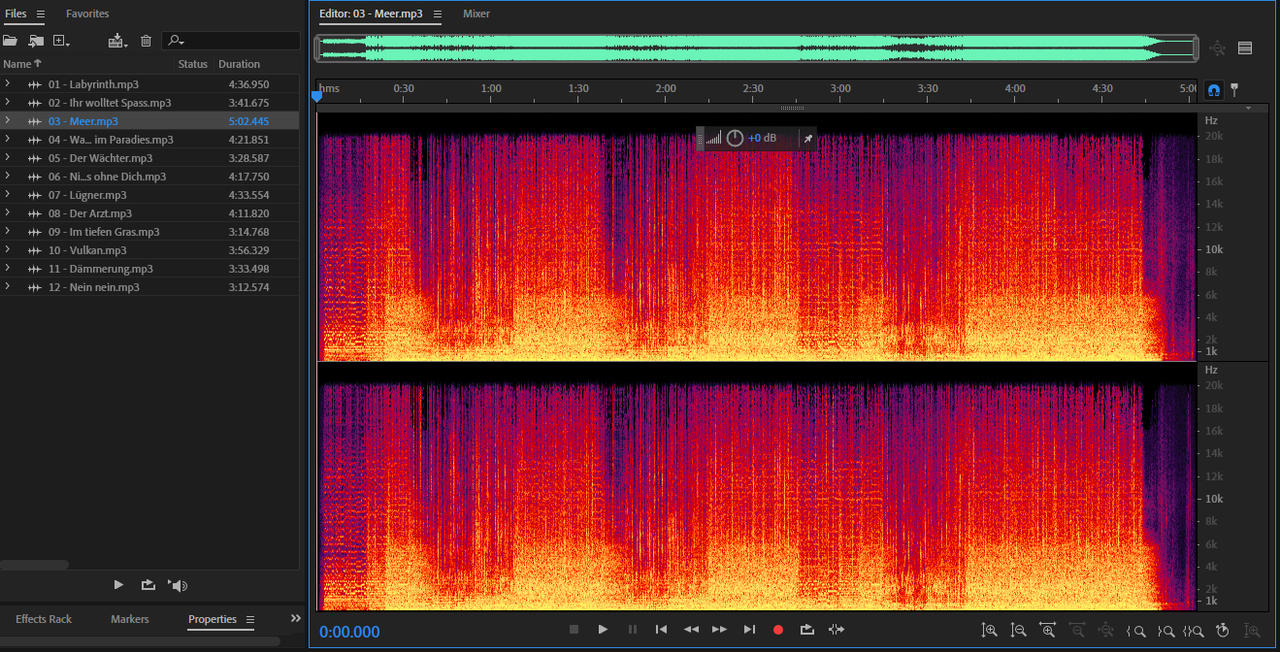Click the Files panel horizontal scrollbar

coord(35,565)
